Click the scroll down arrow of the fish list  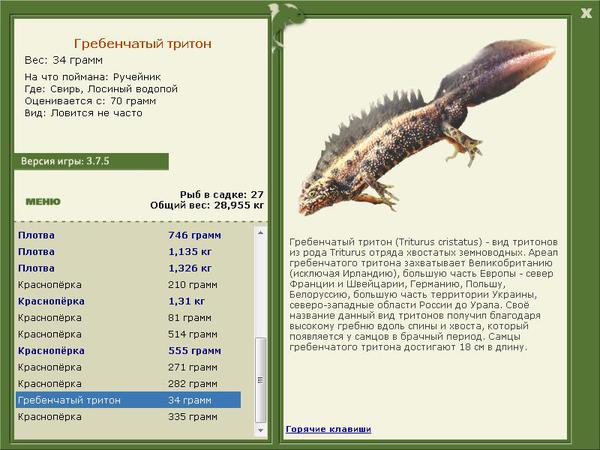tap(261, 430)
